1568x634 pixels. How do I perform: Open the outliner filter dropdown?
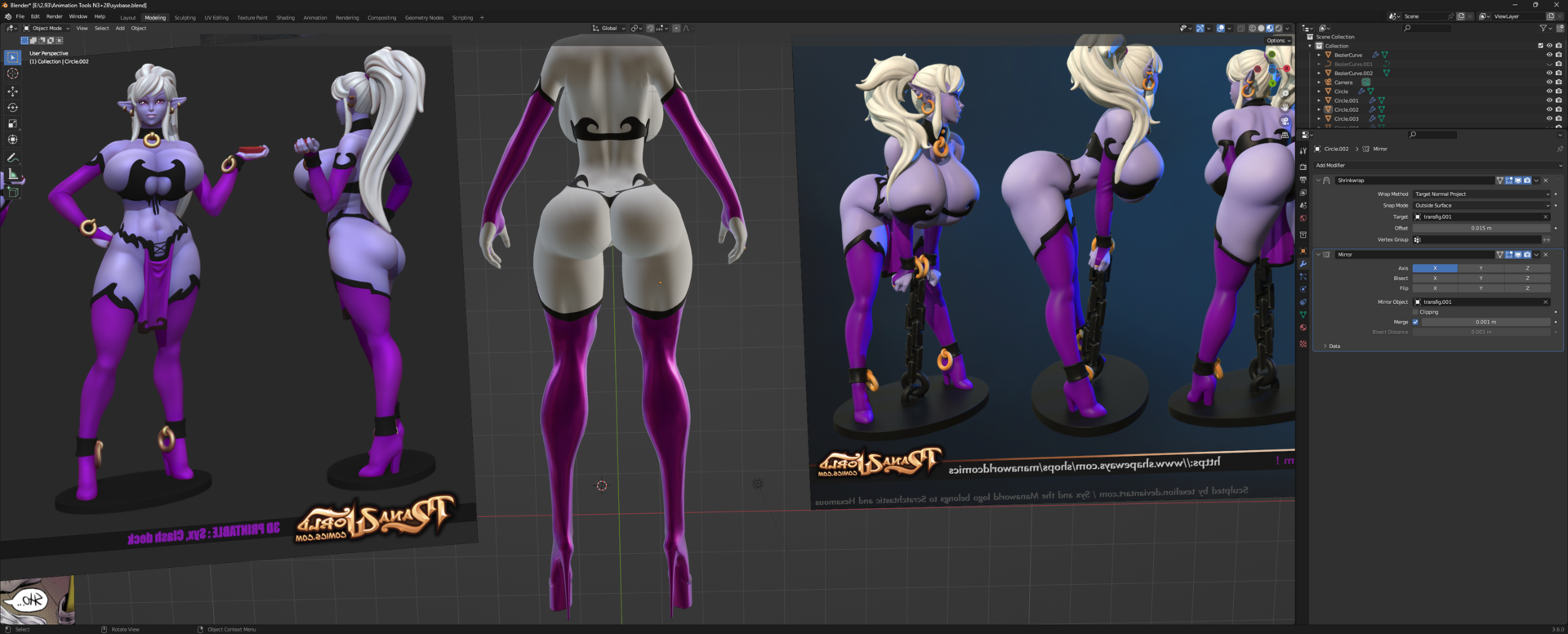point(1546,28)
